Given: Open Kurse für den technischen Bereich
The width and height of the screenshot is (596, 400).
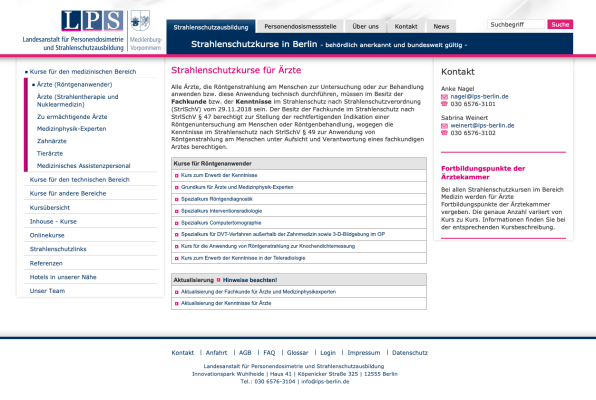Looking at the screenshot, I should [x=80, y=179].
